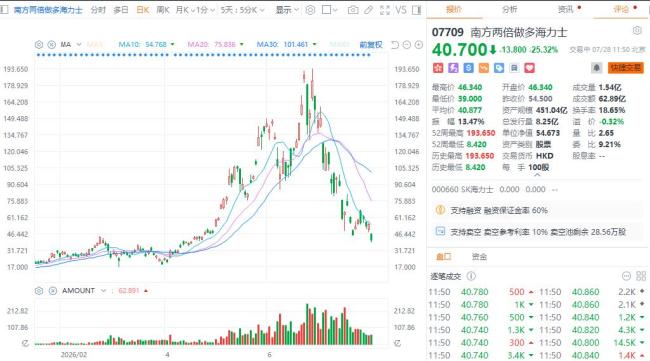Toggle MA10 line visibility arrow
Image resolution: width=650 pixels, height=361 pixels.
(x=172, y=44)
